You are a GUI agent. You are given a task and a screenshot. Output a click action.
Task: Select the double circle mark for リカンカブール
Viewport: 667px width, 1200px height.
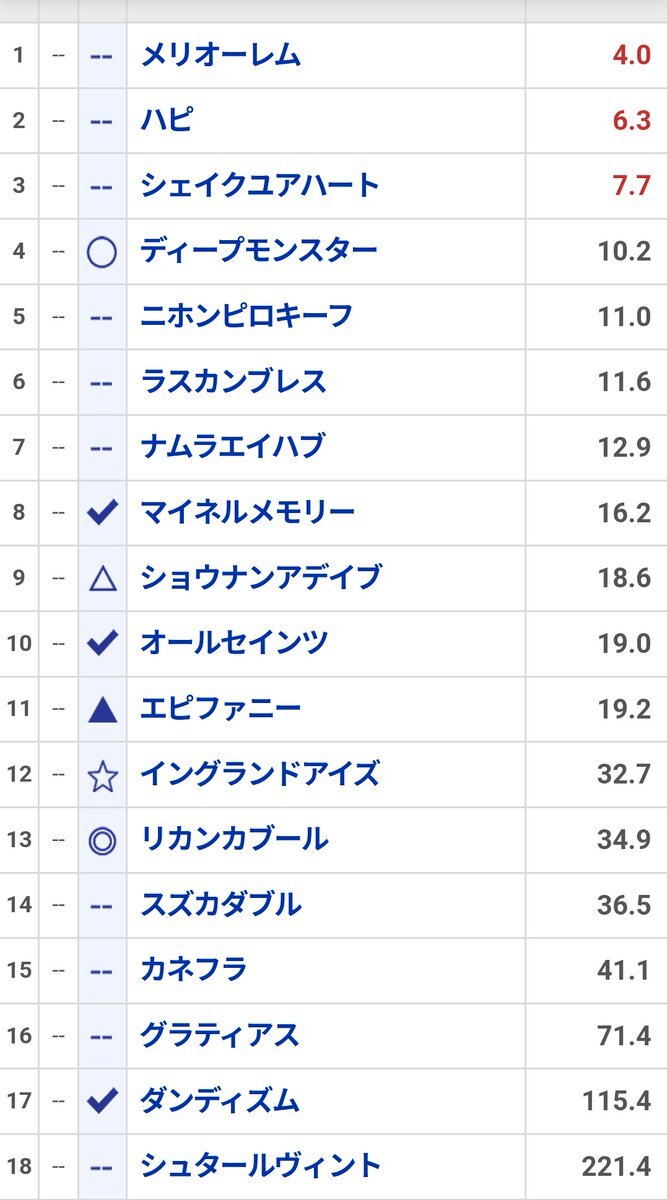coord(102,840)
